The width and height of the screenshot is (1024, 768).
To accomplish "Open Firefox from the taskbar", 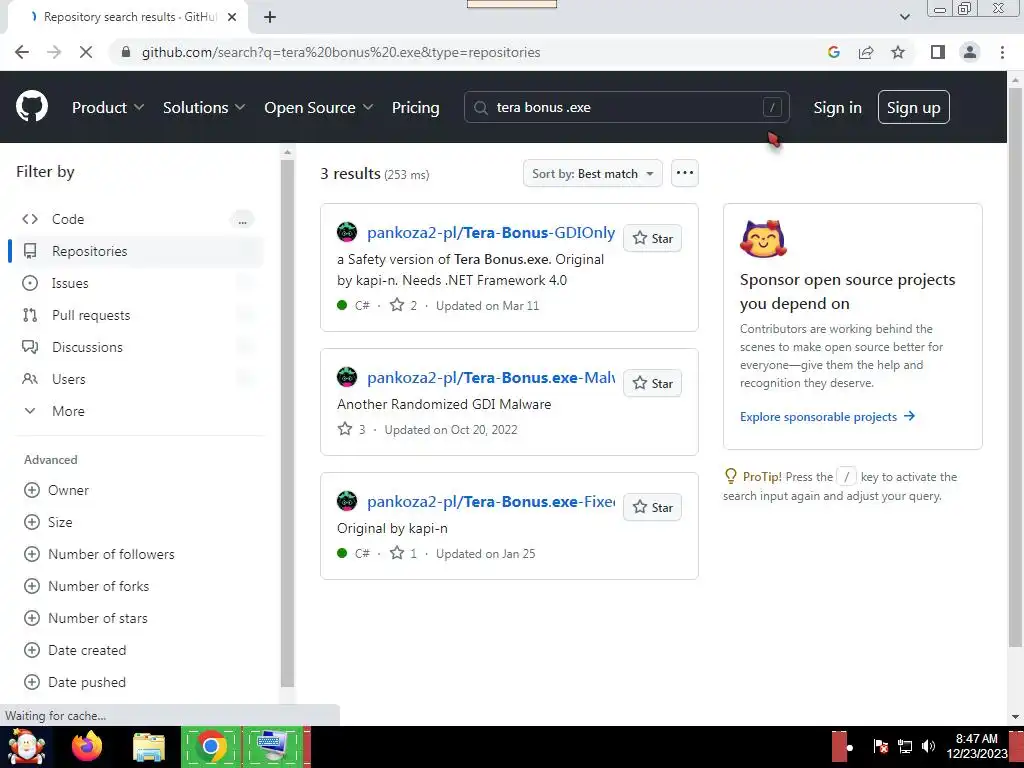I will pyautogui.click(x=87, y=746).
